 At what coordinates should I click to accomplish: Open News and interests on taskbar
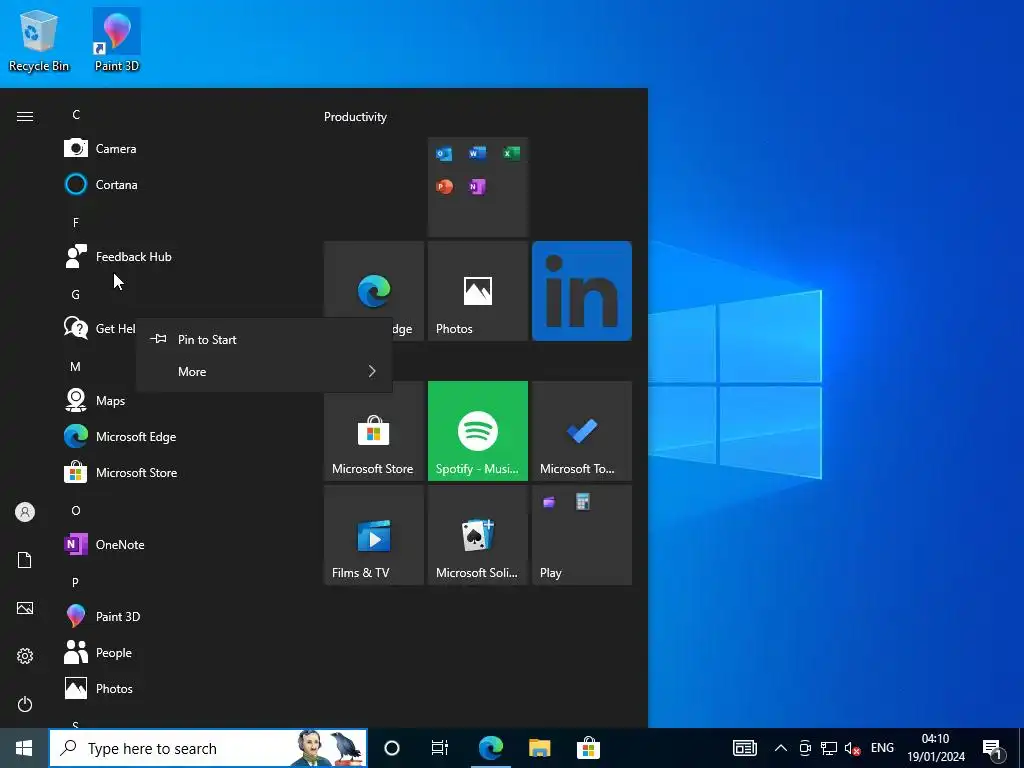tap(744, 748)
